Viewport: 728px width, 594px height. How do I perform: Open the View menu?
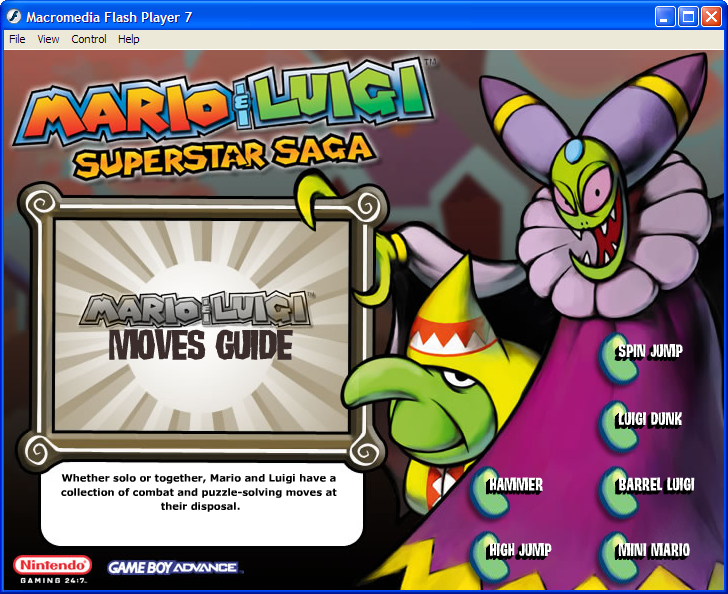click(48, 39)
